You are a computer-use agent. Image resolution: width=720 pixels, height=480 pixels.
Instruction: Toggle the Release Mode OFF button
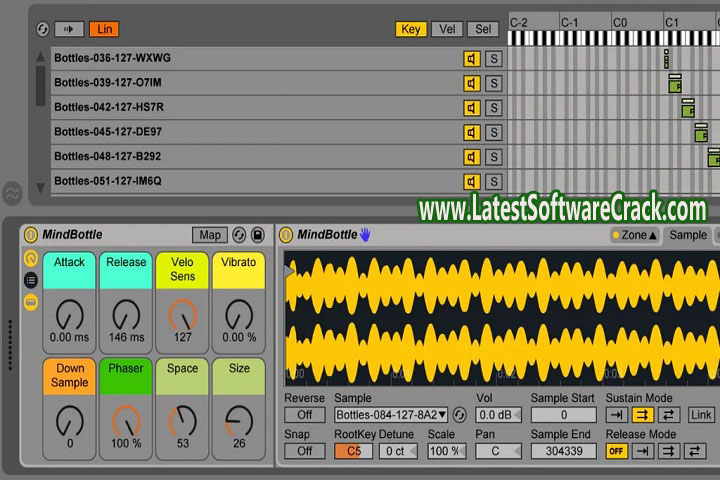click(617, 451)
